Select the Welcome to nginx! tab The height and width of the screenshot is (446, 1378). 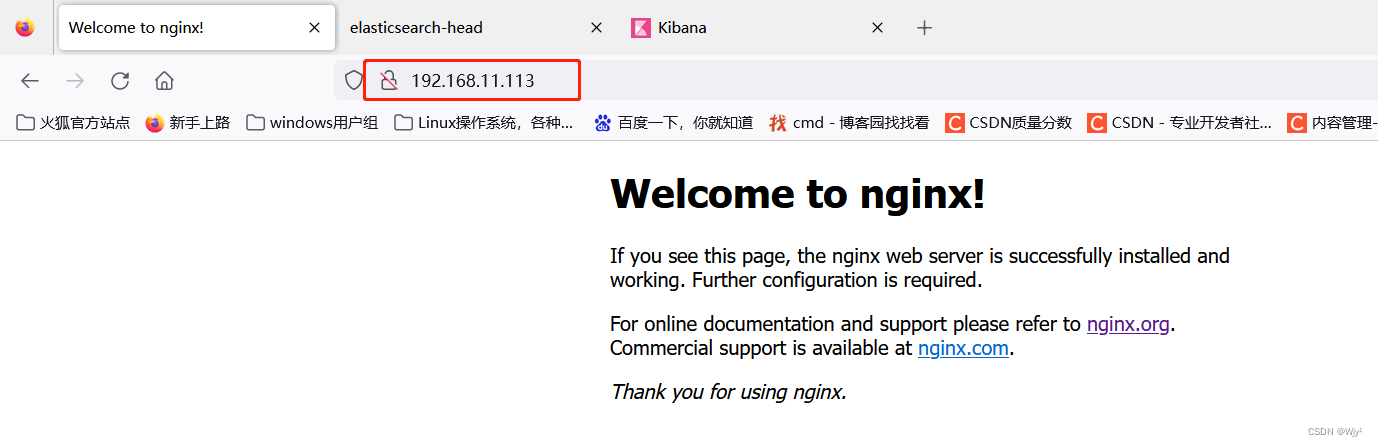pyautogui.click(x=197, y=28)
